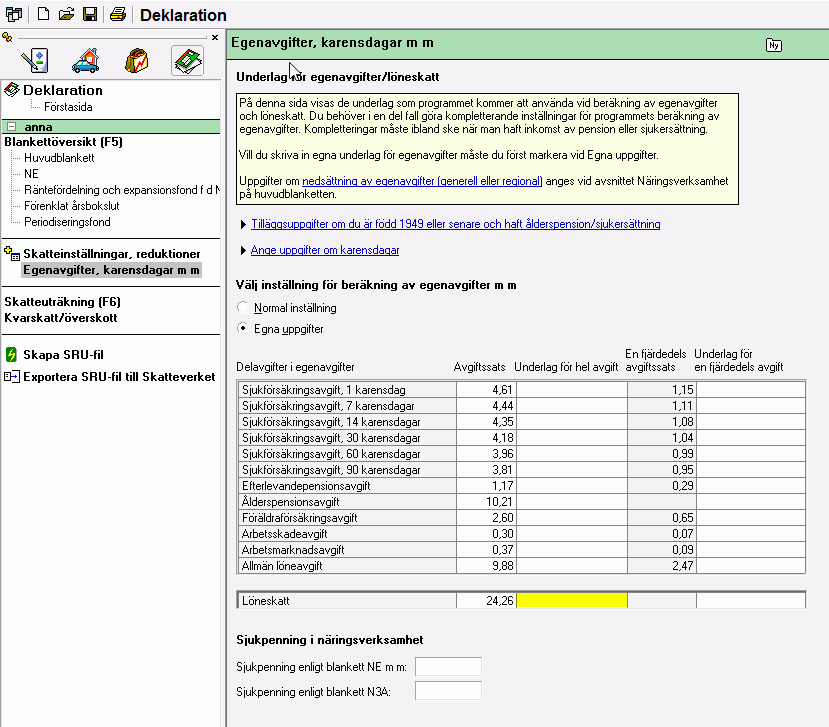Image resolution: width=829 pixels, height=727 pixels.
Task: Click 'Skapa SRU-fil' in the sidebar
Action: pyautogui.click(x=63, y=354)
